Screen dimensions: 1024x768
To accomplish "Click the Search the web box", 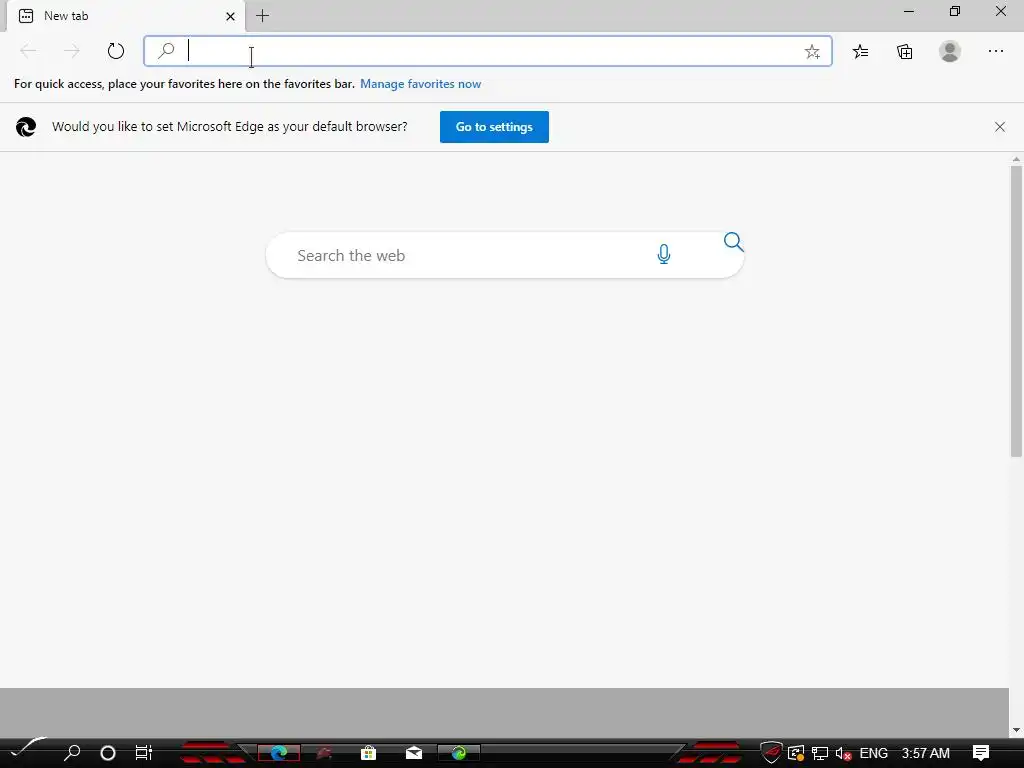I will coord(505,255).
